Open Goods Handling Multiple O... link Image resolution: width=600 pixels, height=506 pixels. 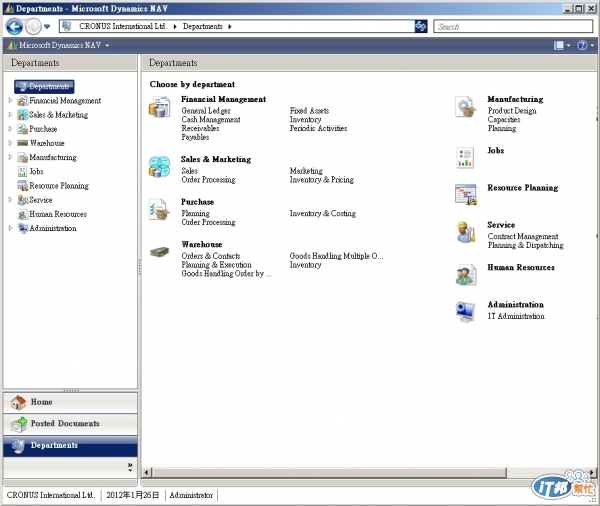[x=336, y=256]
